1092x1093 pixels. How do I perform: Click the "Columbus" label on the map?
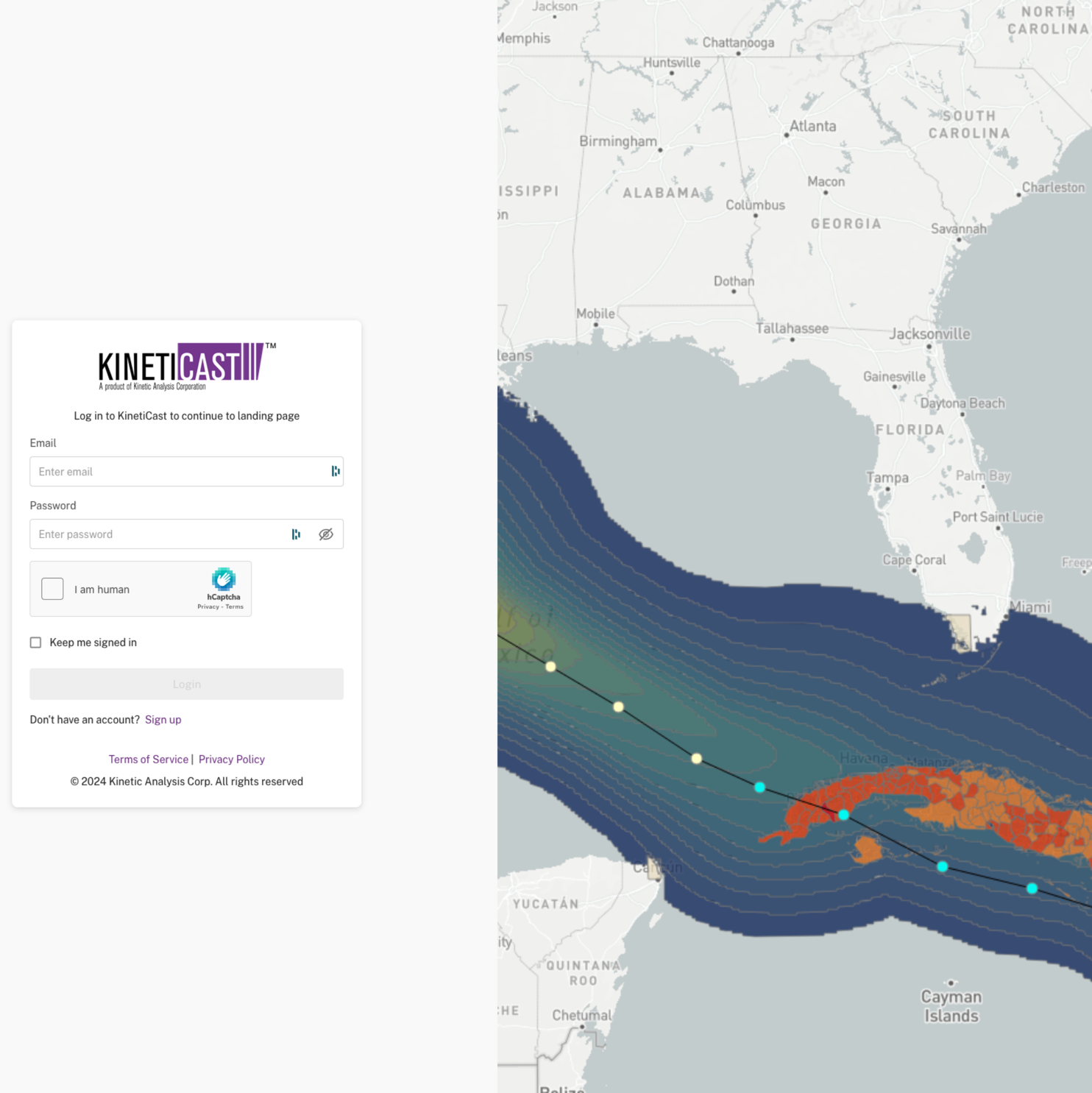(x=756, y=205)
